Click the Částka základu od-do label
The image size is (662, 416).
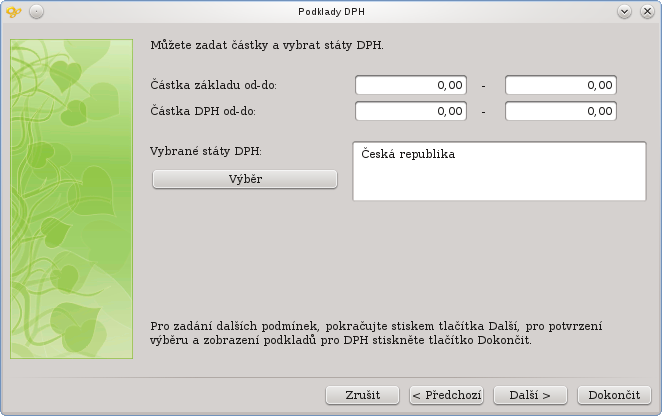point(213,85)
